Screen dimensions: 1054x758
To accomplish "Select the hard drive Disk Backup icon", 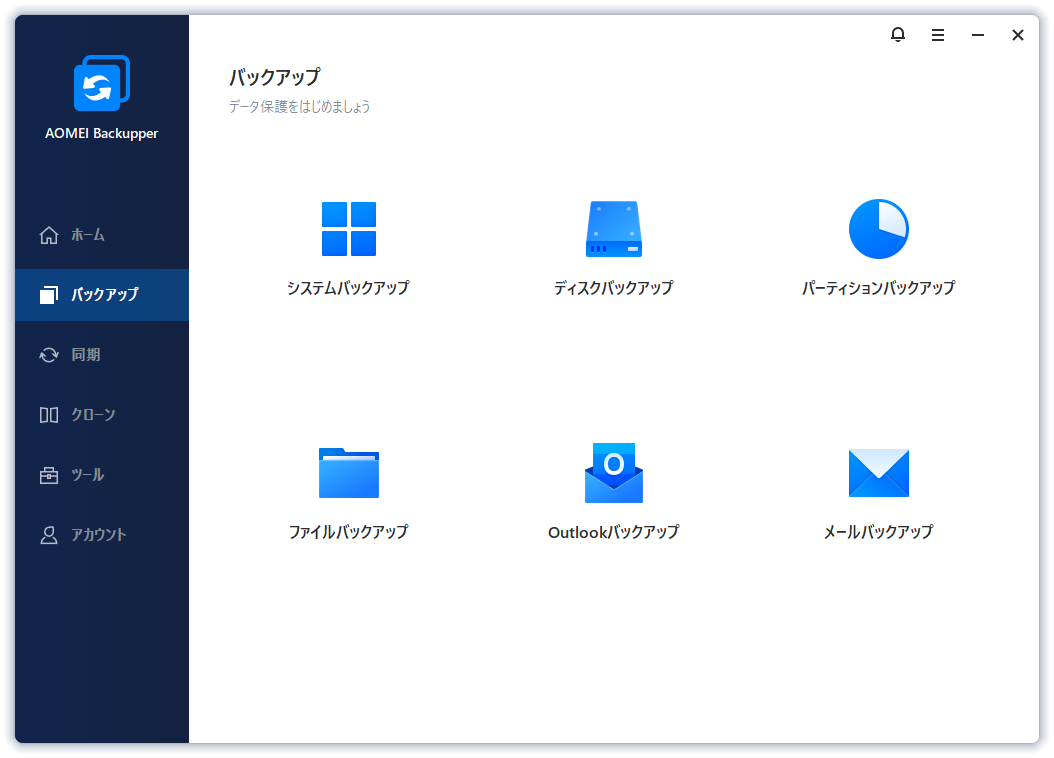I will [x=613, y=229].
